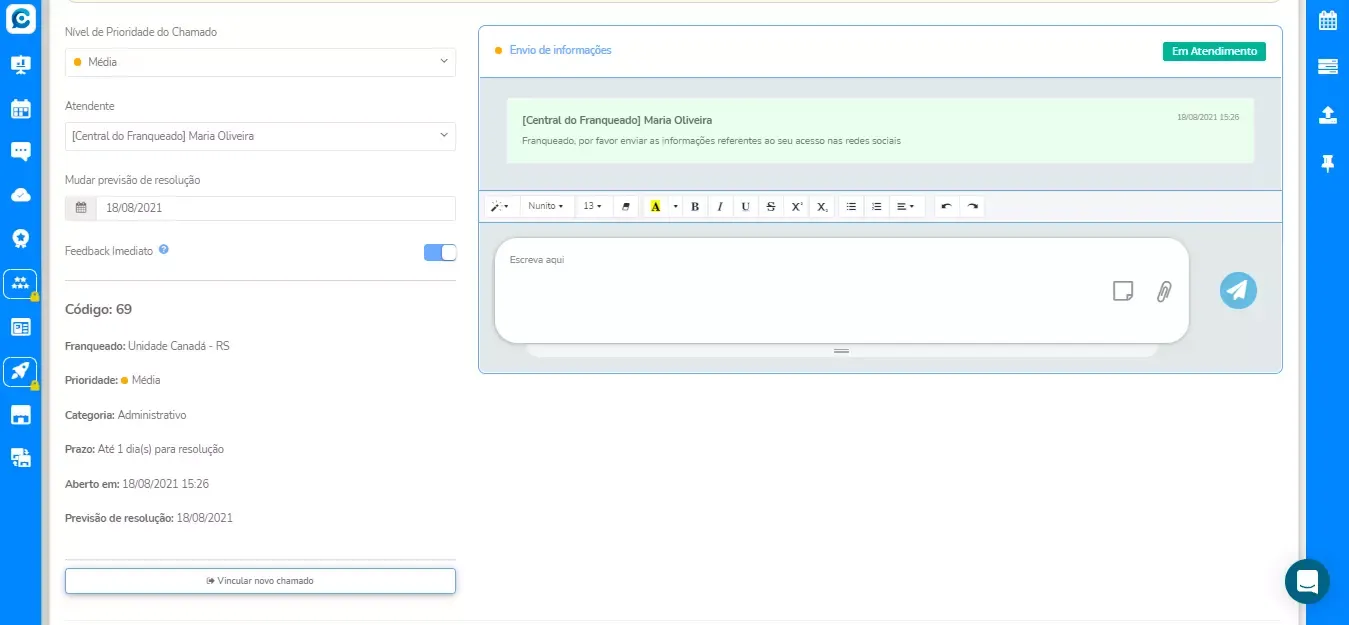Show help for Feedback Imediato
Image resolution: width=1349 pixels, height=625 pixels.
[164, 250]
